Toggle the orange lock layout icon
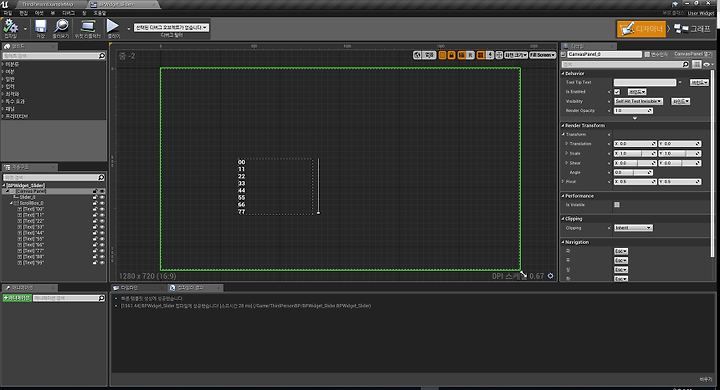Viewport: 720px width, 390px height. (451, 55)
